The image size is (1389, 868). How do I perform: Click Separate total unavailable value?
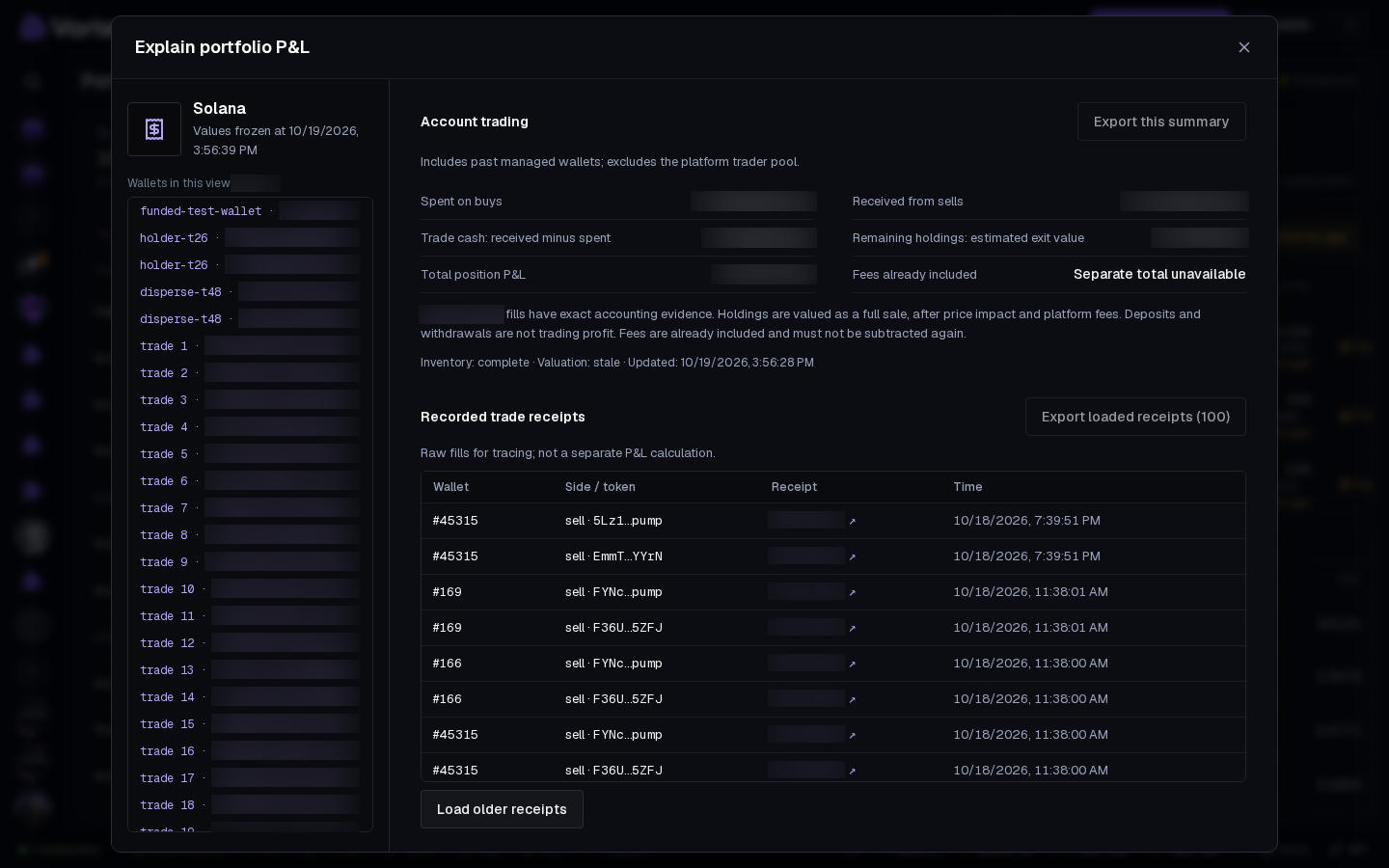click(1159, 275)
